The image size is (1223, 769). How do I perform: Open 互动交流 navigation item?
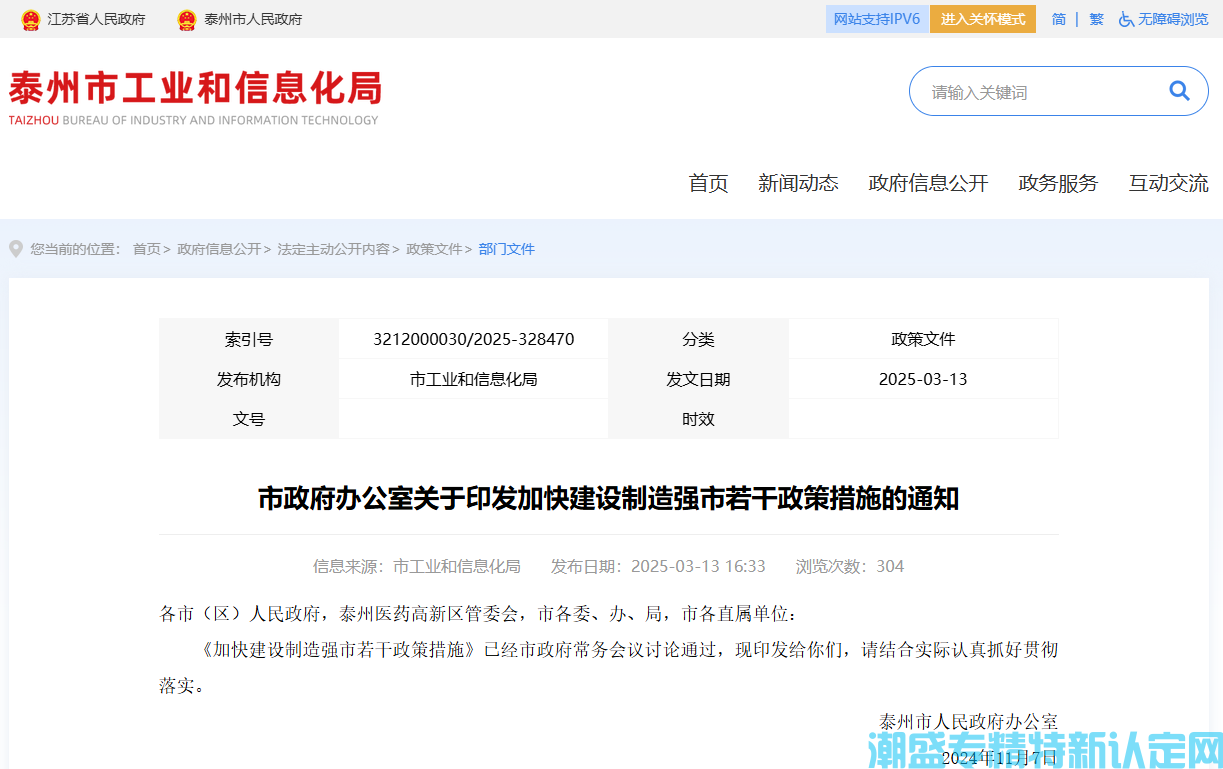pos(1168,183)
